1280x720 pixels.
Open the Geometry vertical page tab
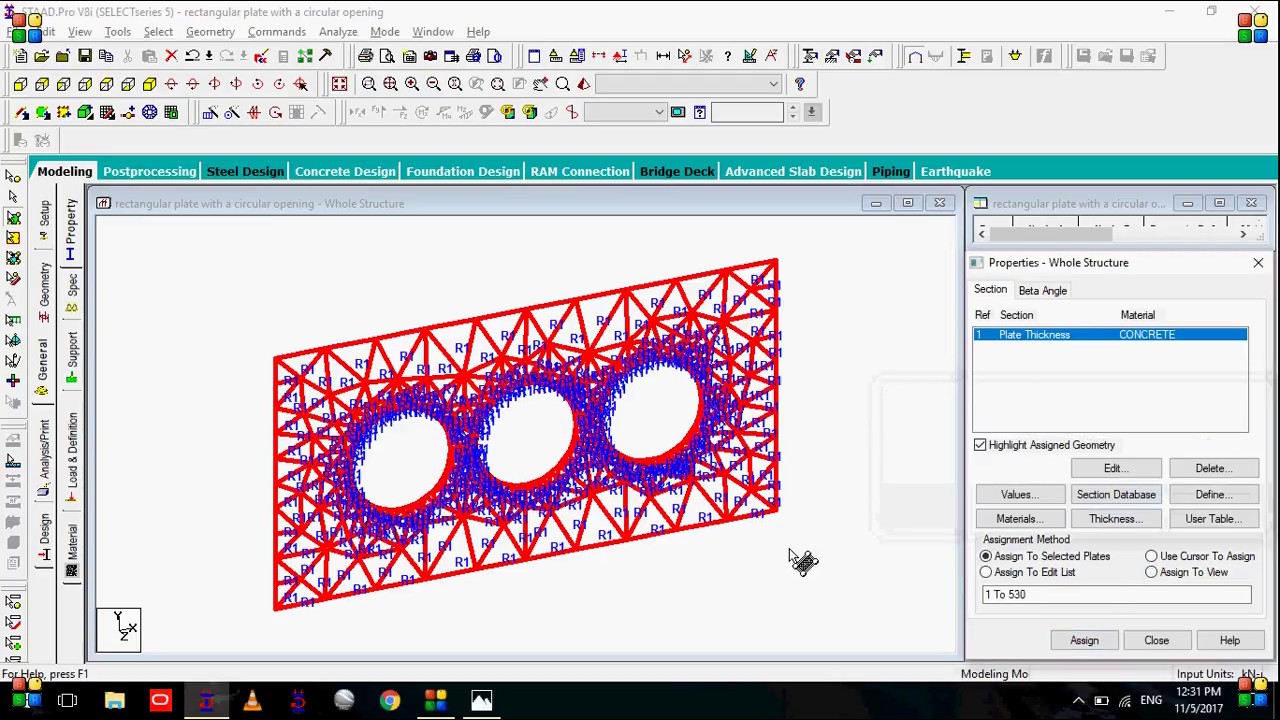(x=44, y=291)
